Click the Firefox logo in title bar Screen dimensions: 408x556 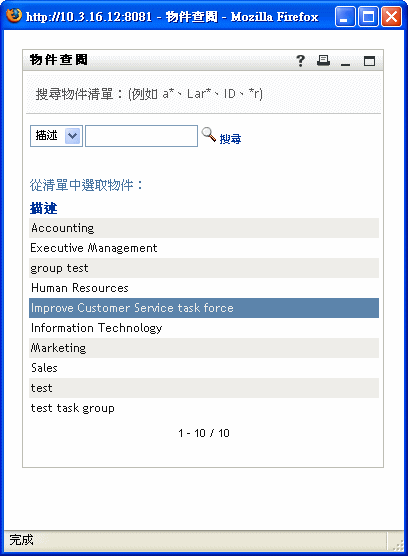14,16
